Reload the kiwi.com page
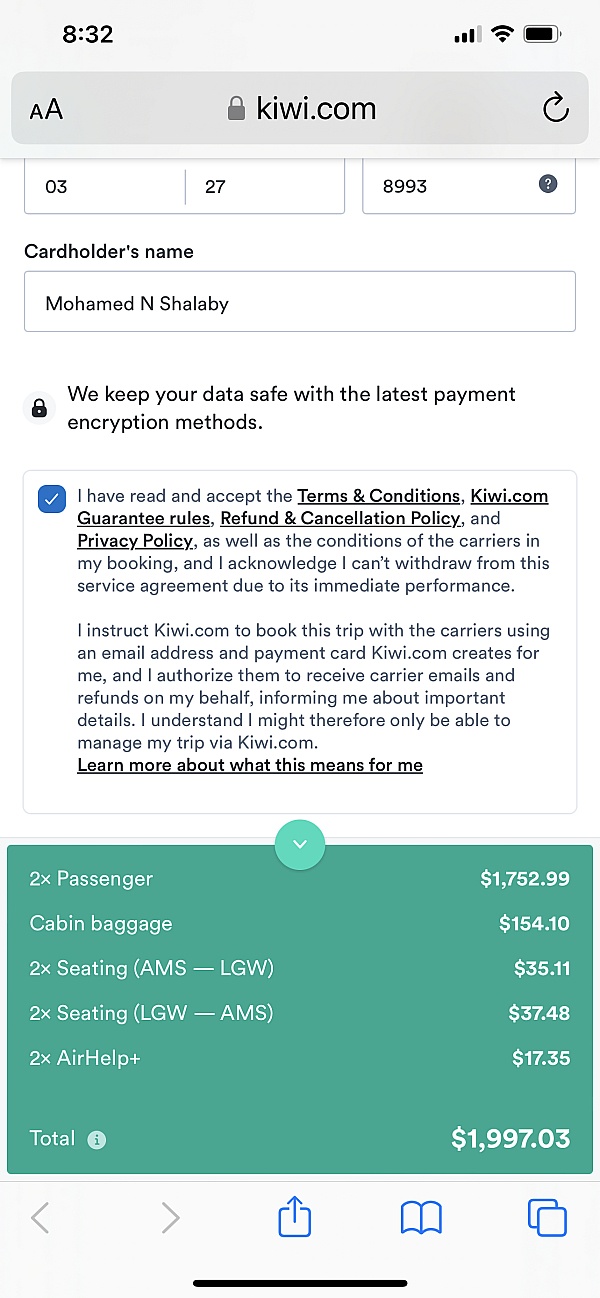600x1298 pixels. (556, 109)
